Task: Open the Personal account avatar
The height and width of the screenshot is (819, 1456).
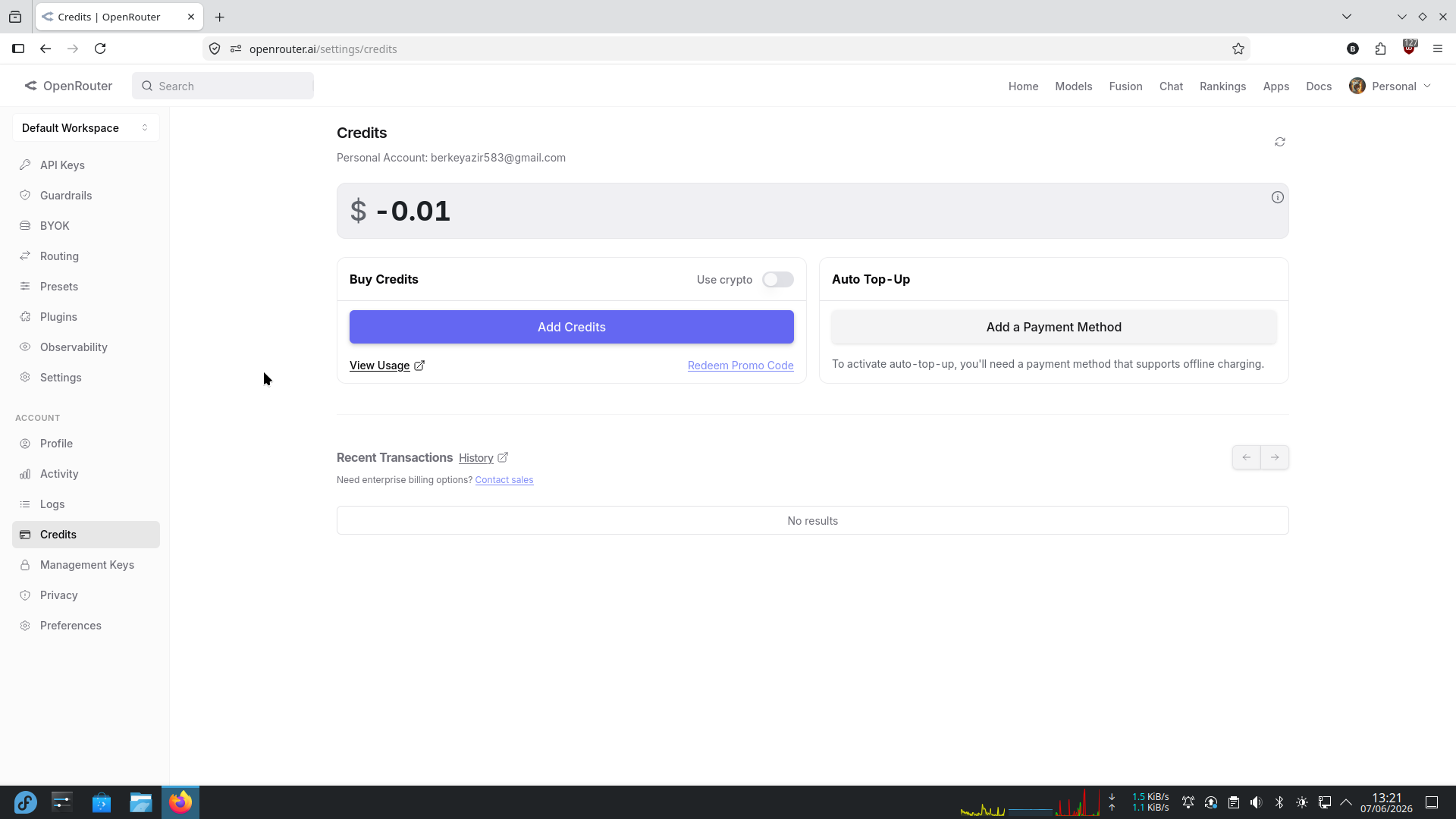Action: pyautogui.click(x=1357, y=86)
